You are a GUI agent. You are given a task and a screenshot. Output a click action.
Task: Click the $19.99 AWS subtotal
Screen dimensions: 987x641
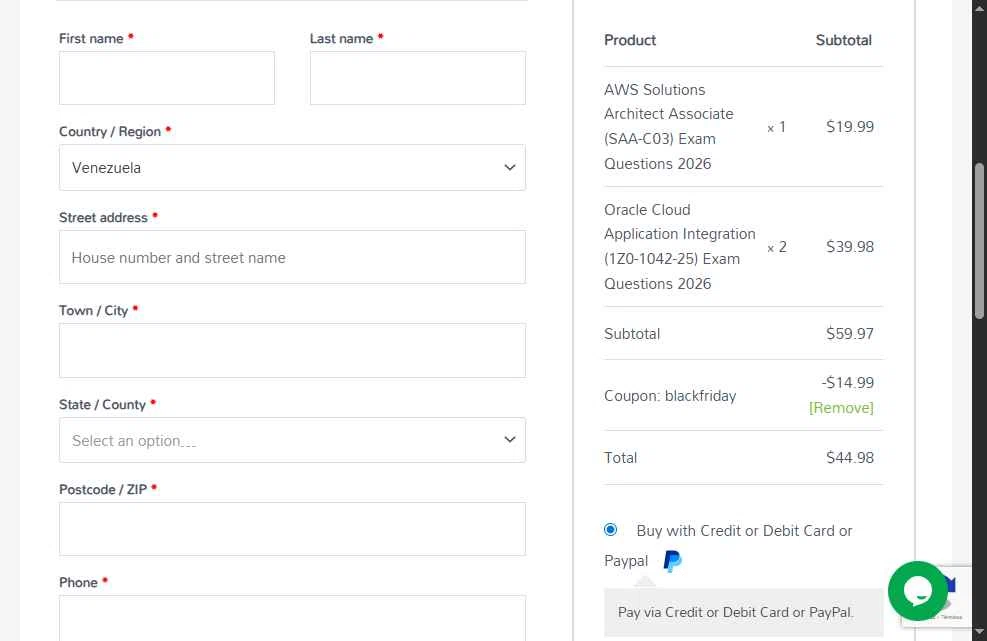(x=850, y=127)
